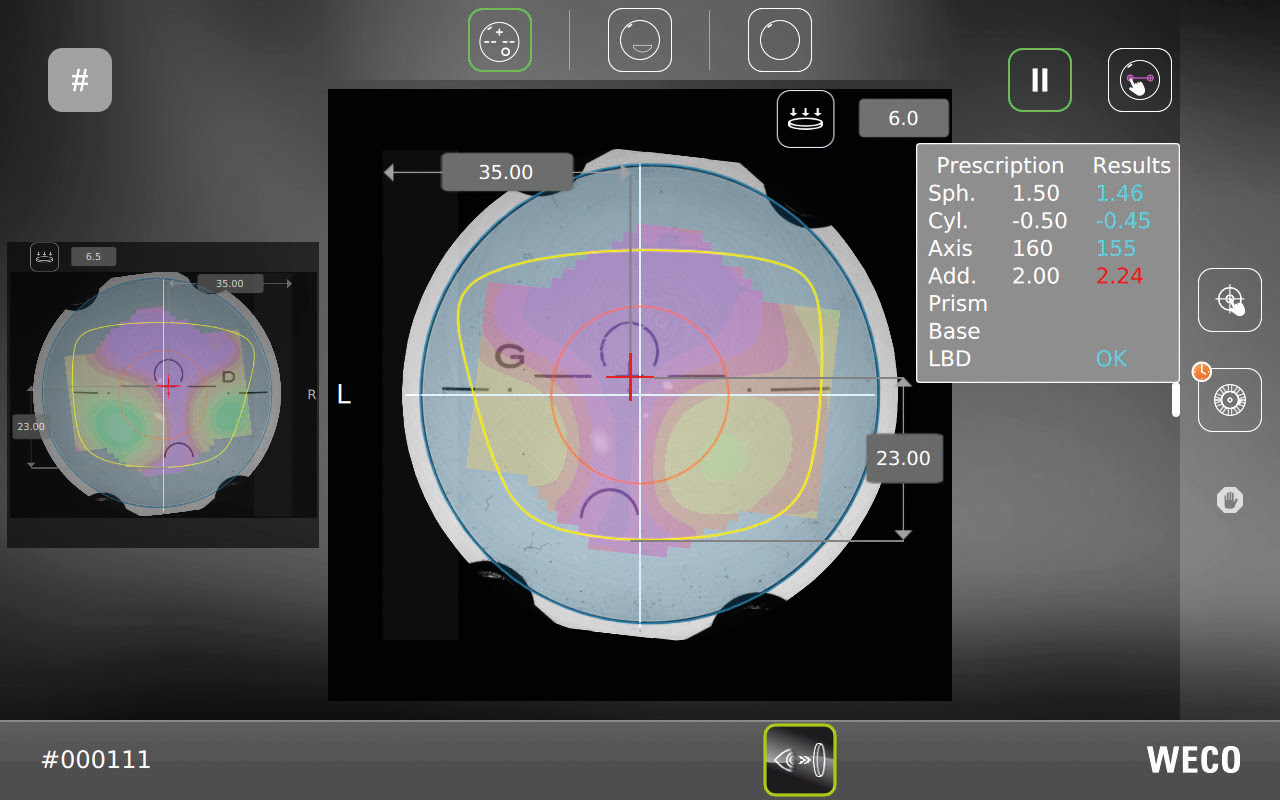
Task: Select the bifocal lens type icon
Action: point(640,40)
